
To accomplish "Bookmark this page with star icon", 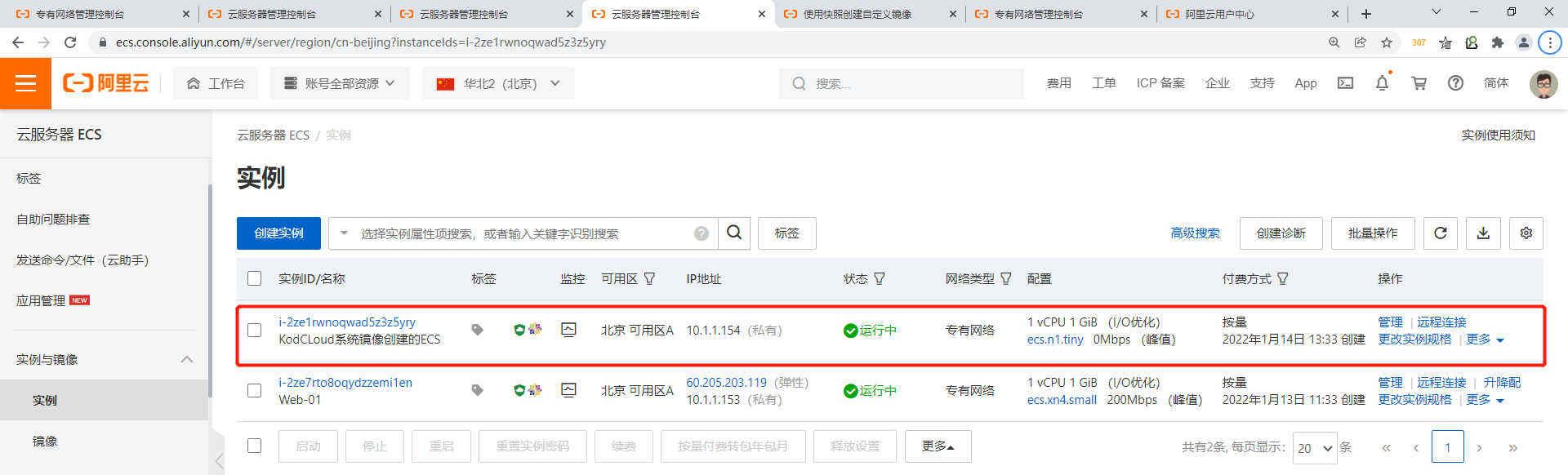I will [1387, 42].
